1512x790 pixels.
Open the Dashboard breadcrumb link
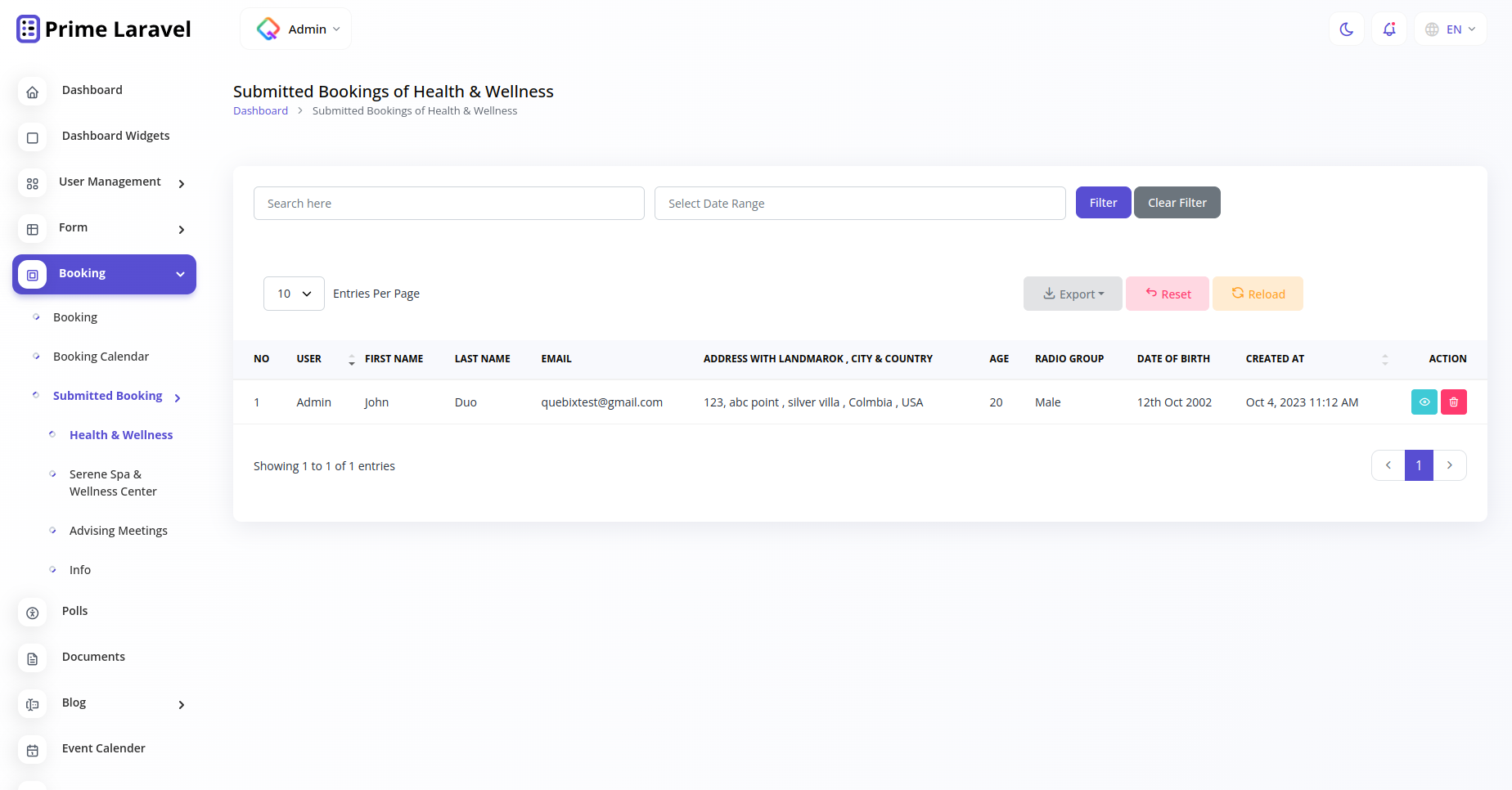pos(260,110)
